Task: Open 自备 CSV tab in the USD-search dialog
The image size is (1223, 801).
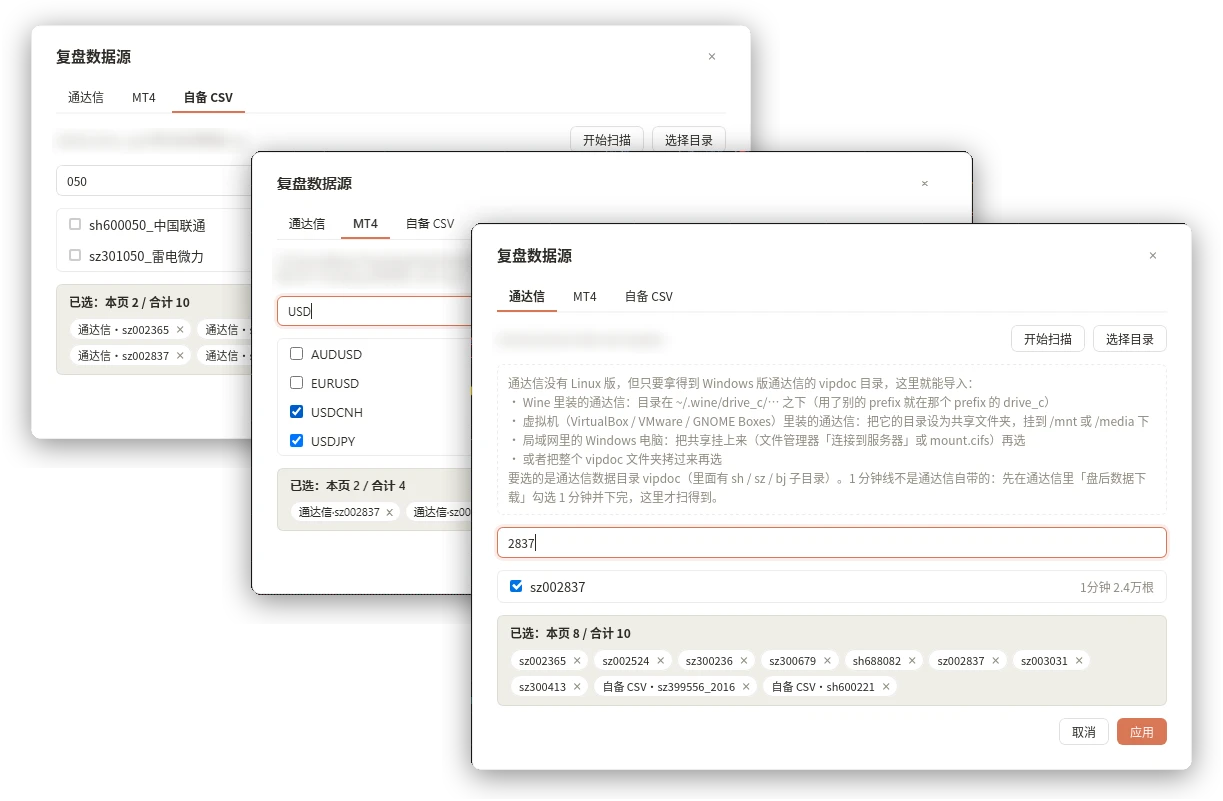Action: (x=430, y=224)
